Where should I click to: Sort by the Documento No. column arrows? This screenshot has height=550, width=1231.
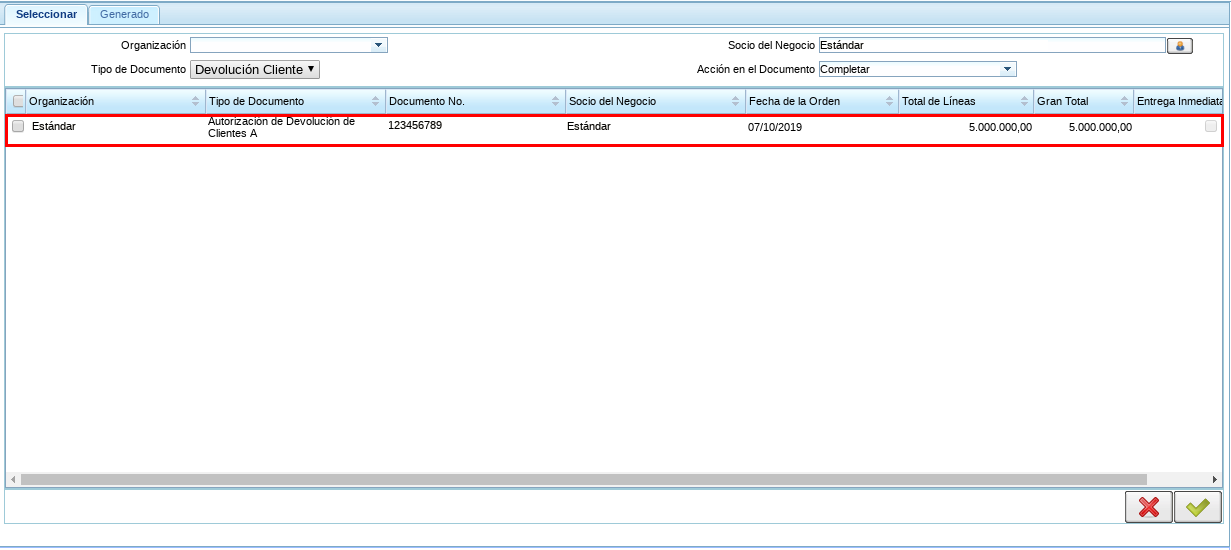click(x=555, y=102)
